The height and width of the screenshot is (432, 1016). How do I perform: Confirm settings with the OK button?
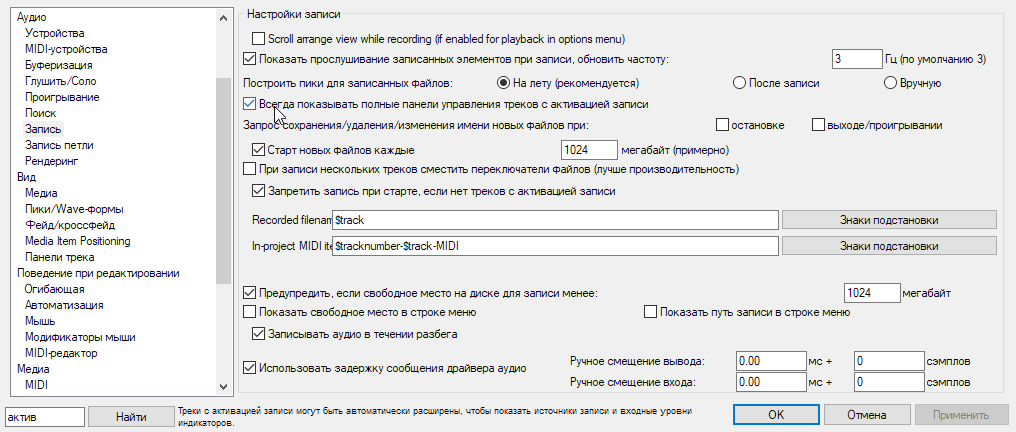click(776, 414)
